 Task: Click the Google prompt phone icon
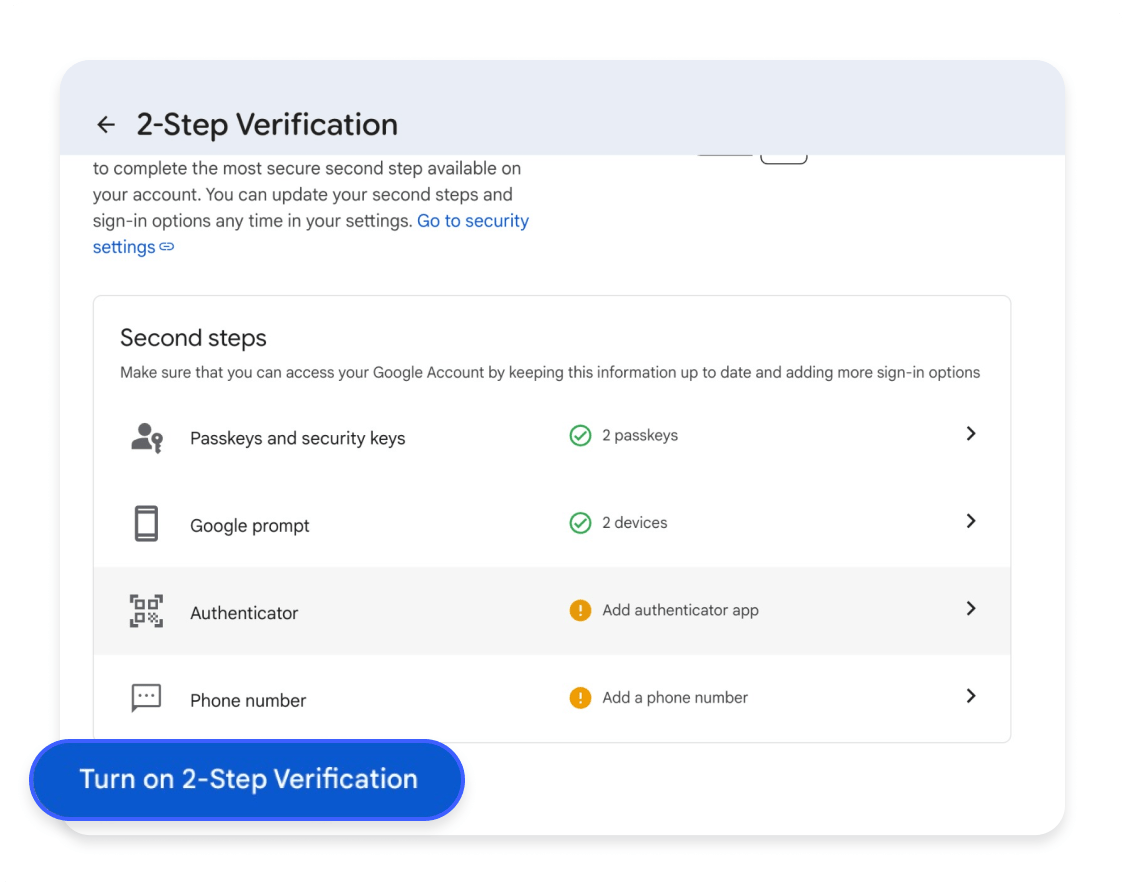pos(146,524)
